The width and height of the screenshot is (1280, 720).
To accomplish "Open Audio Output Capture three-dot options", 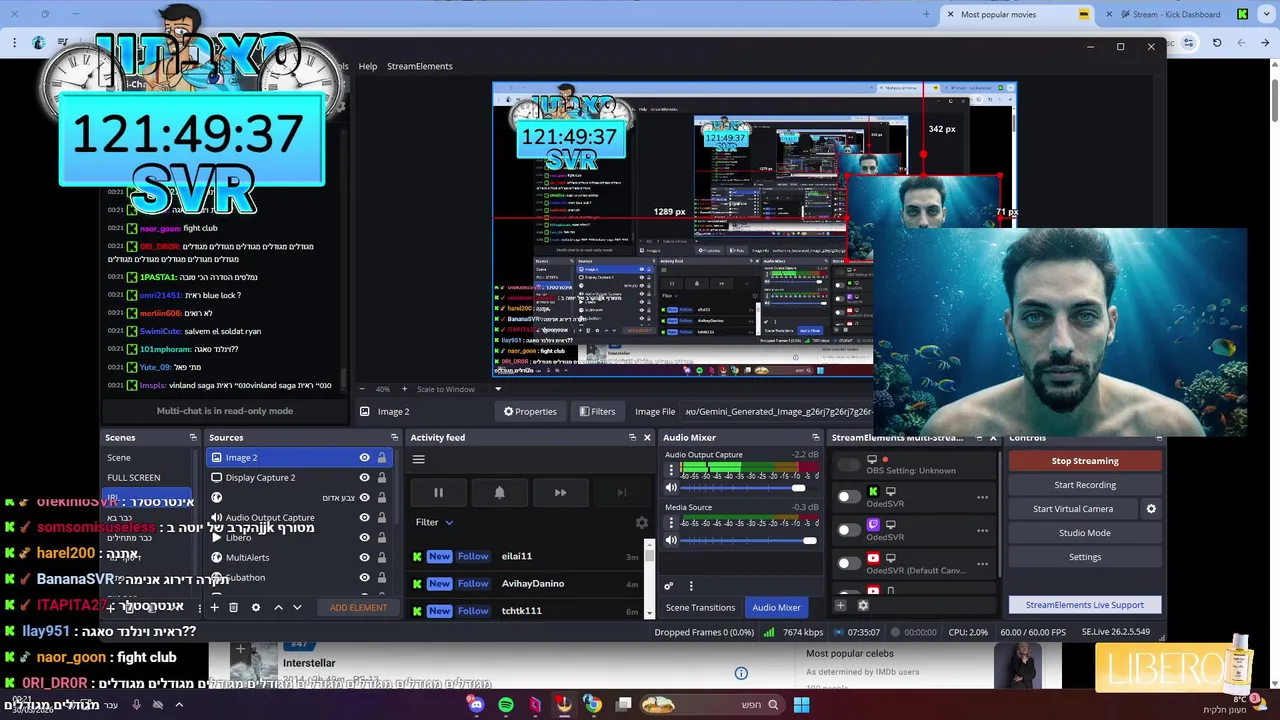I will coord(671,470).
